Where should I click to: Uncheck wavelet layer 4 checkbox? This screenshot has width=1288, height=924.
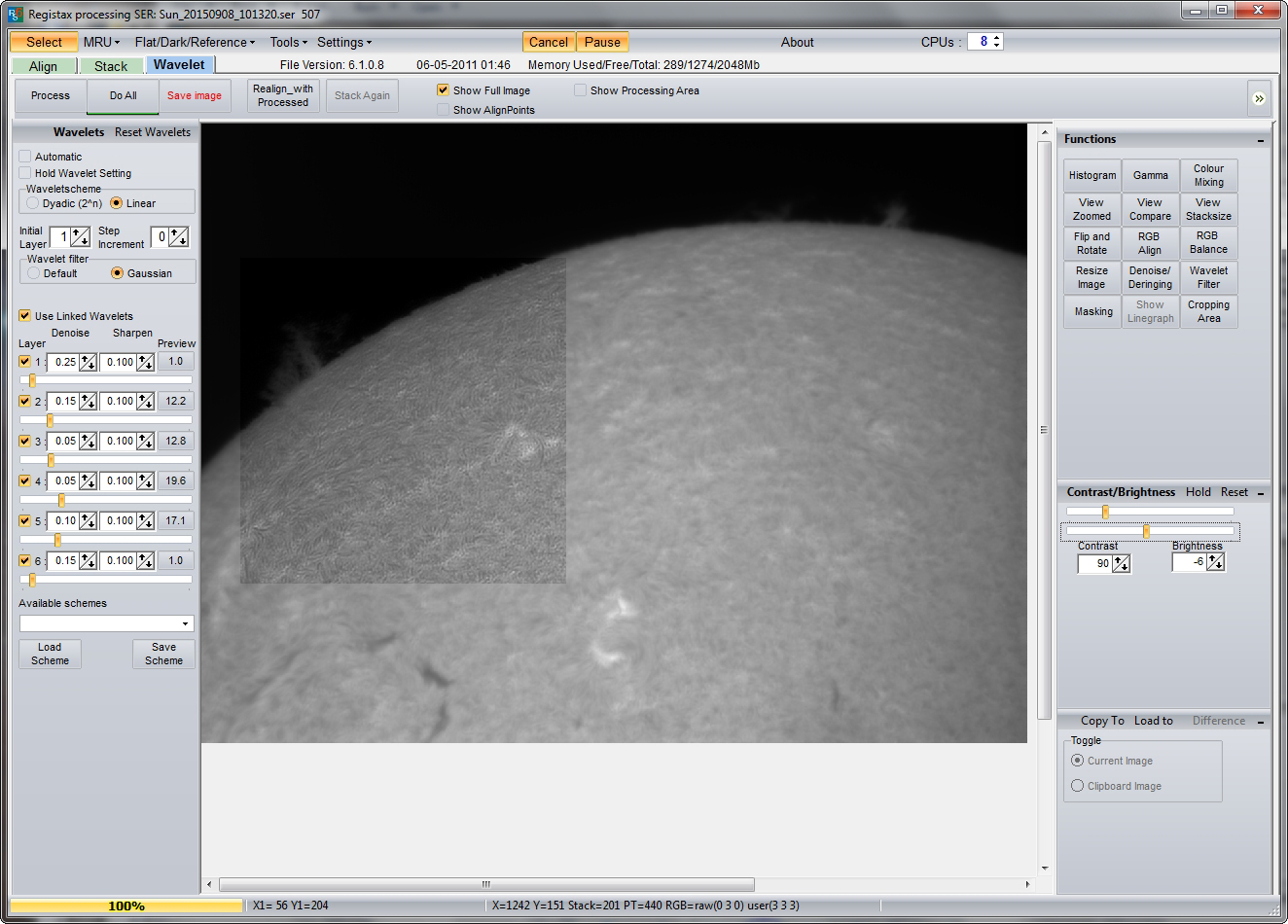tap(25, 481)
